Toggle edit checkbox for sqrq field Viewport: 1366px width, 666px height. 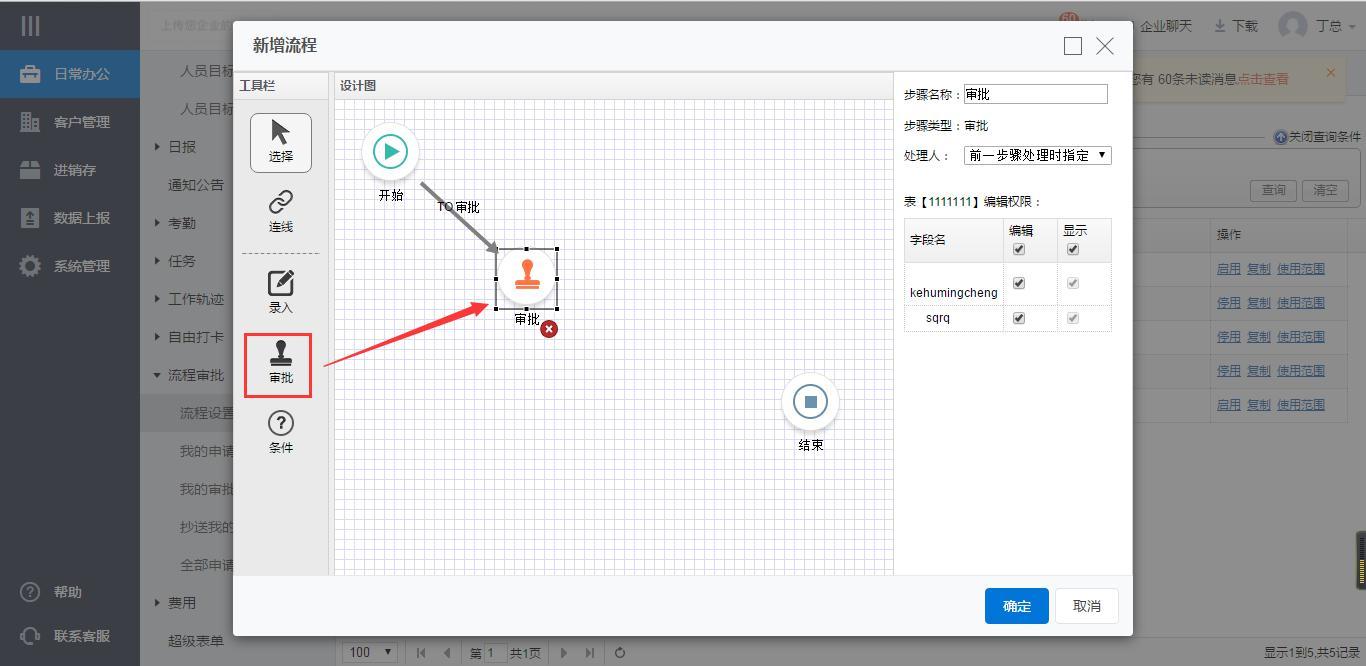[x=1019, y=318]
